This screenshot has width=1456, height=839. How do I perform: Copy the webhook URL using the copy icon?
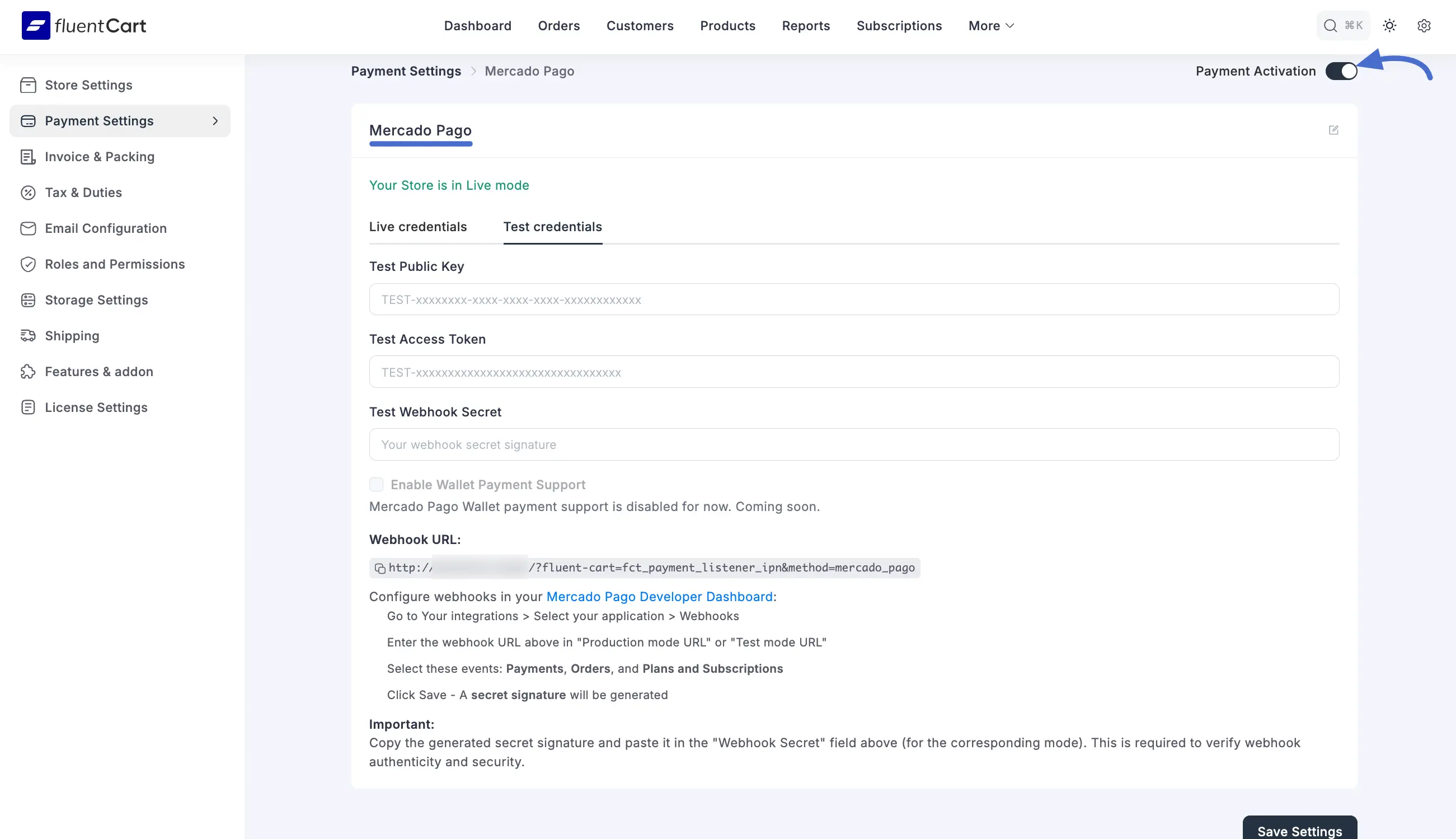[379, 568]
